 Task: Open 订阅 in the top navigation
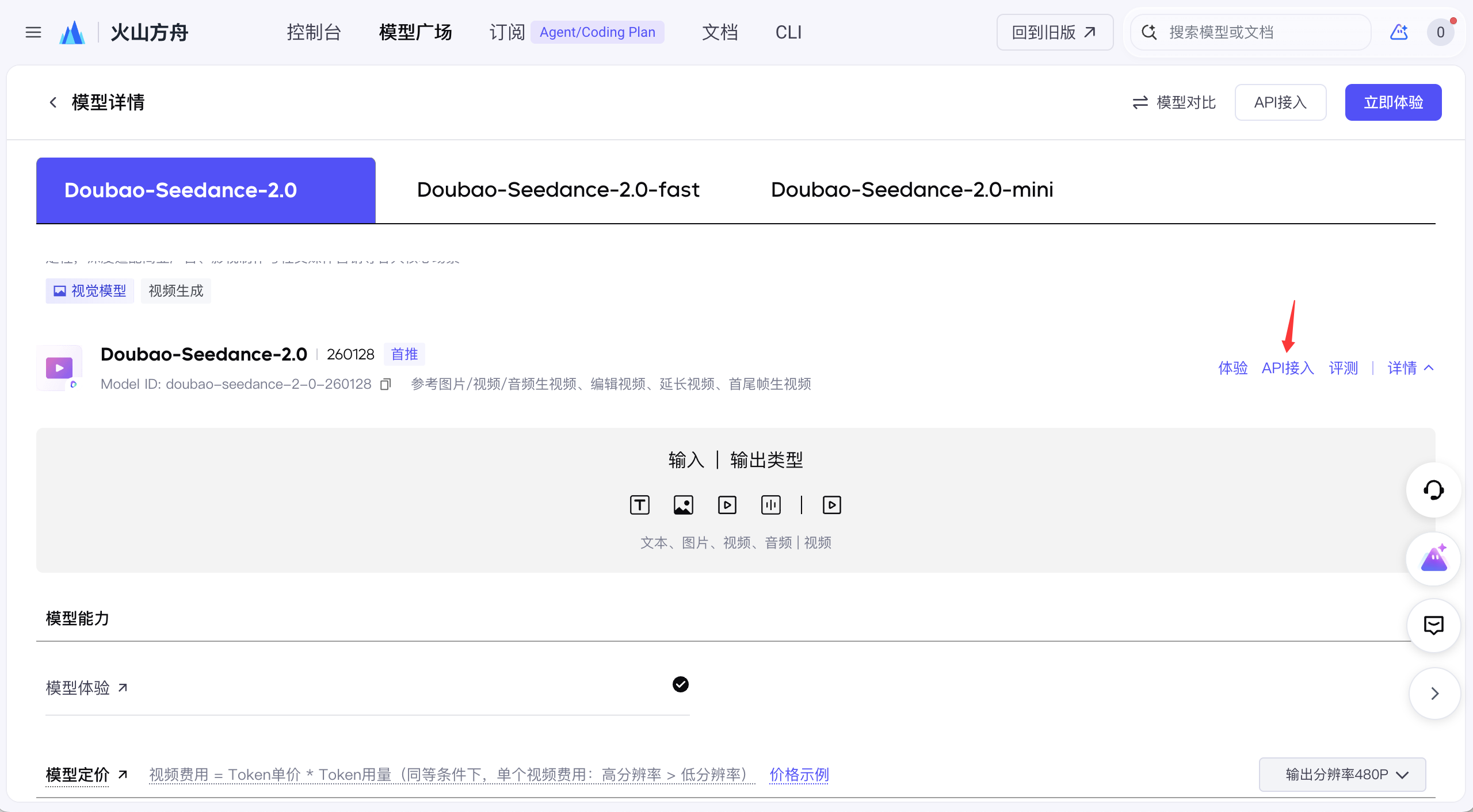[507, 32]
